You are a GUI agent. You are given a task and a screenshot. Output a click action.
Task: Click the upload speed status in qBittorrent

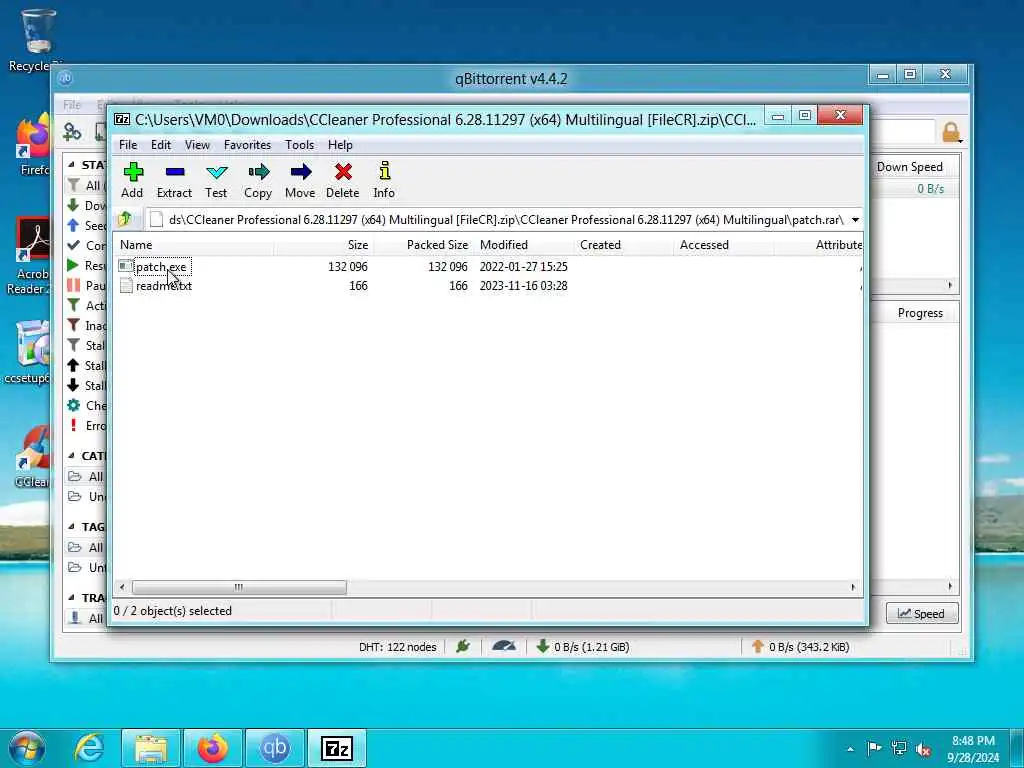pos(800,647)
